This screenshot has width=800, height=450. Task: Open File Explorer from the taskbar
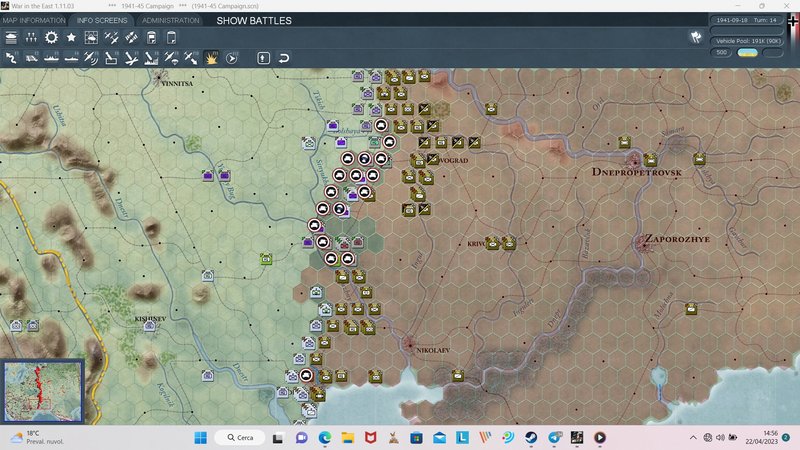pyautogui.click(x=348, y=438)
